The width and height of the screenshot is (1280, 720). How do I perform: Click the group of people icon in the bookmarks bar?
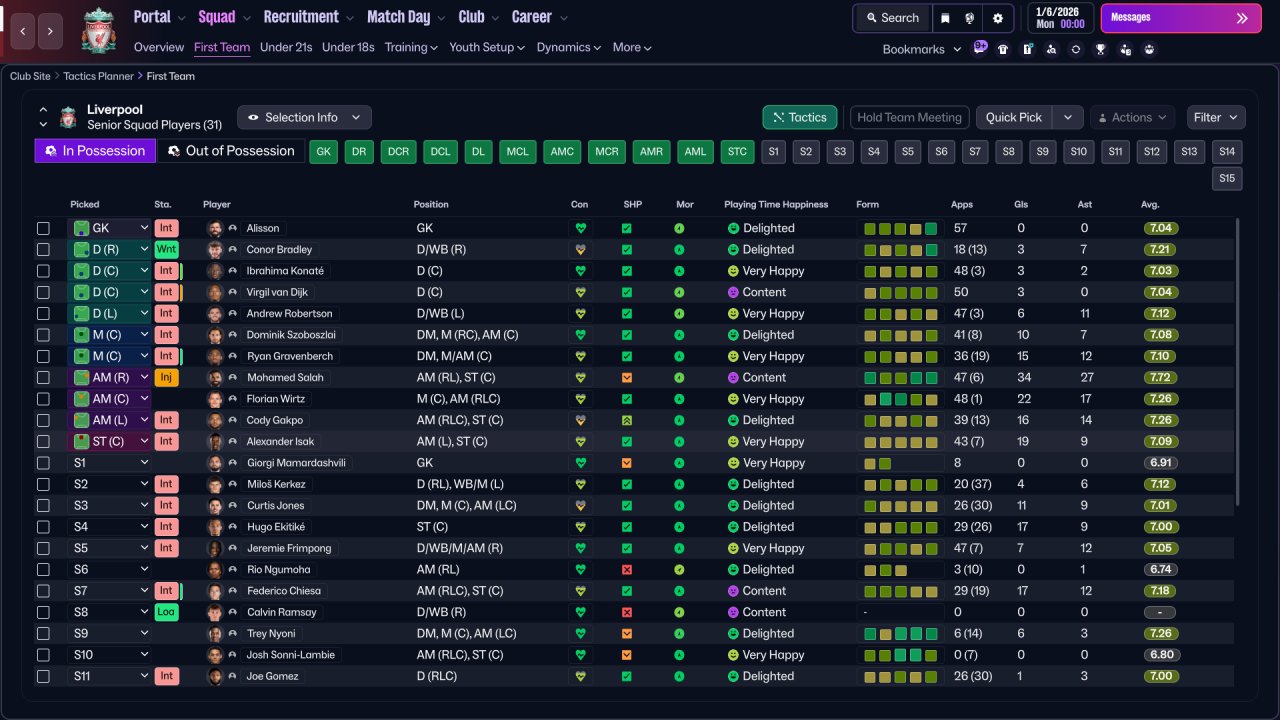(1149, 49)
